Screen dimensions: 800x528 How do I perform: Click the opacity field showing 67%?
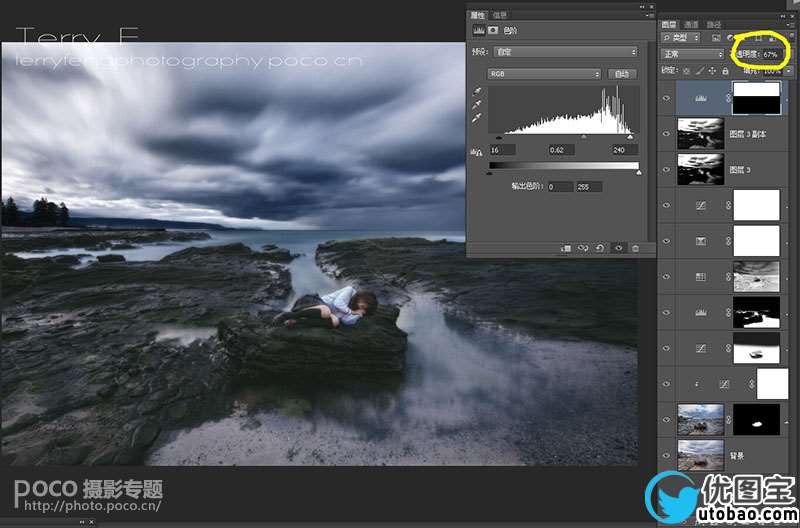772,54
